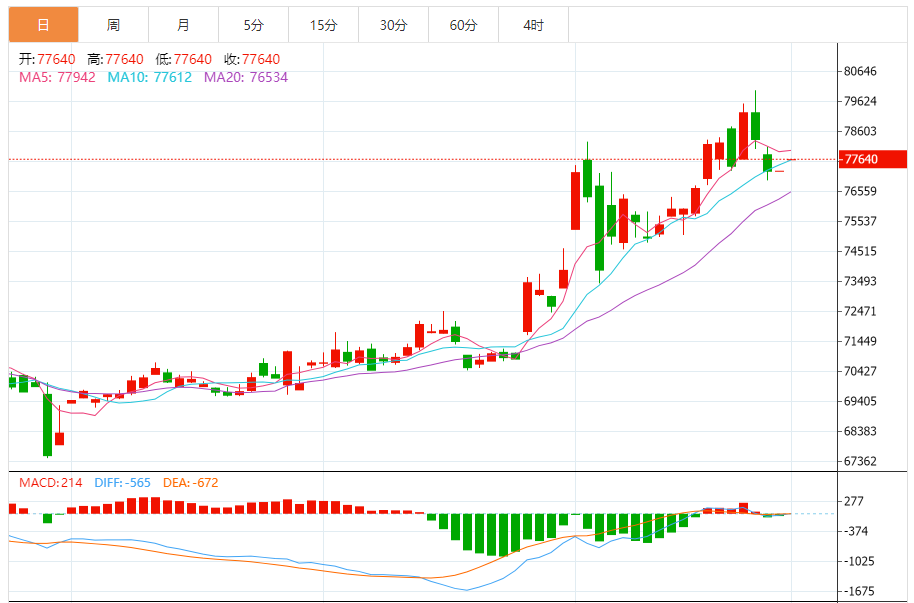This screenshot has width=914, height=603.
Task: Click the 低:77640 low price text
Action: coord(184,59)
